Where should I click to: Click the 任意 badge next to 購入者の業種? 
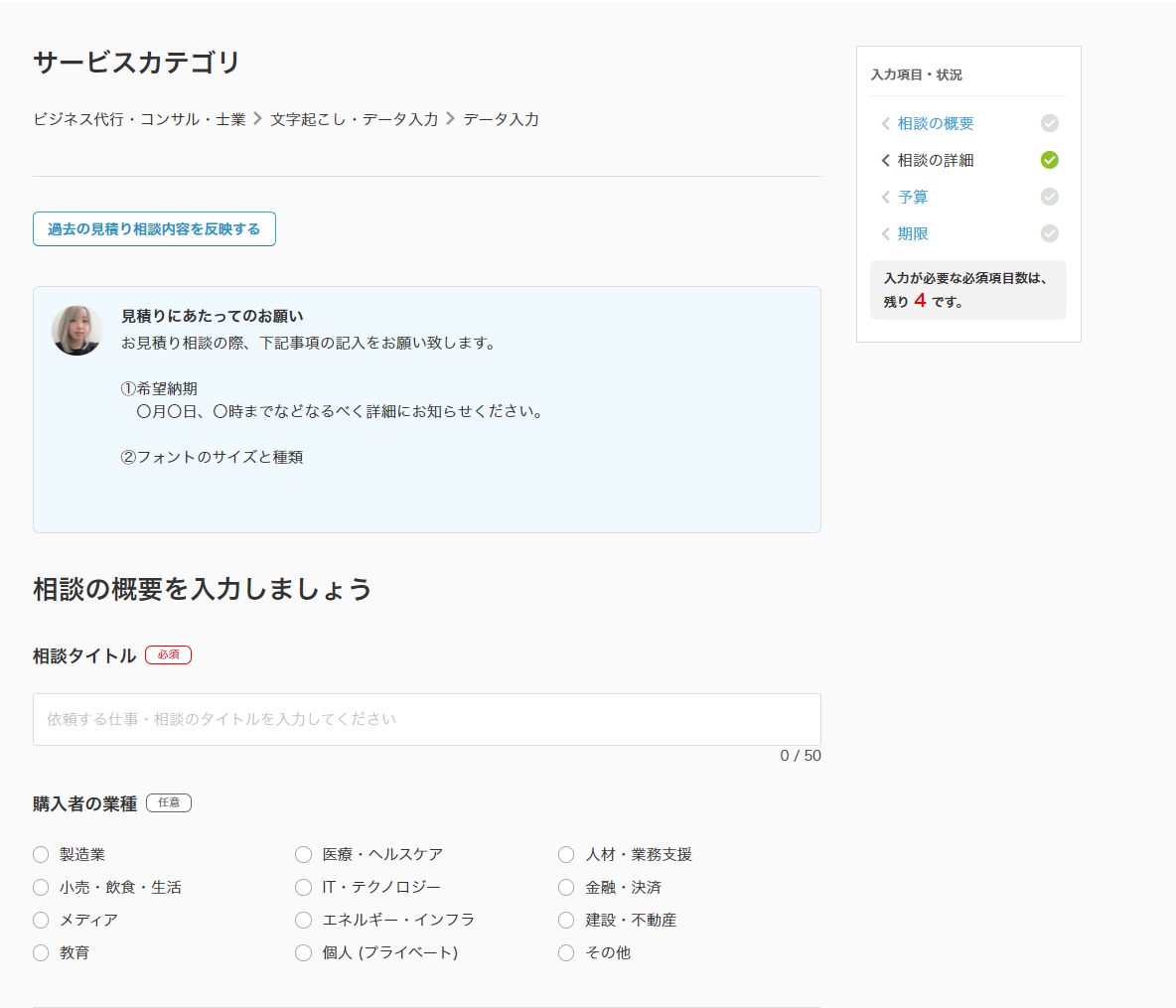pos(168,802)
